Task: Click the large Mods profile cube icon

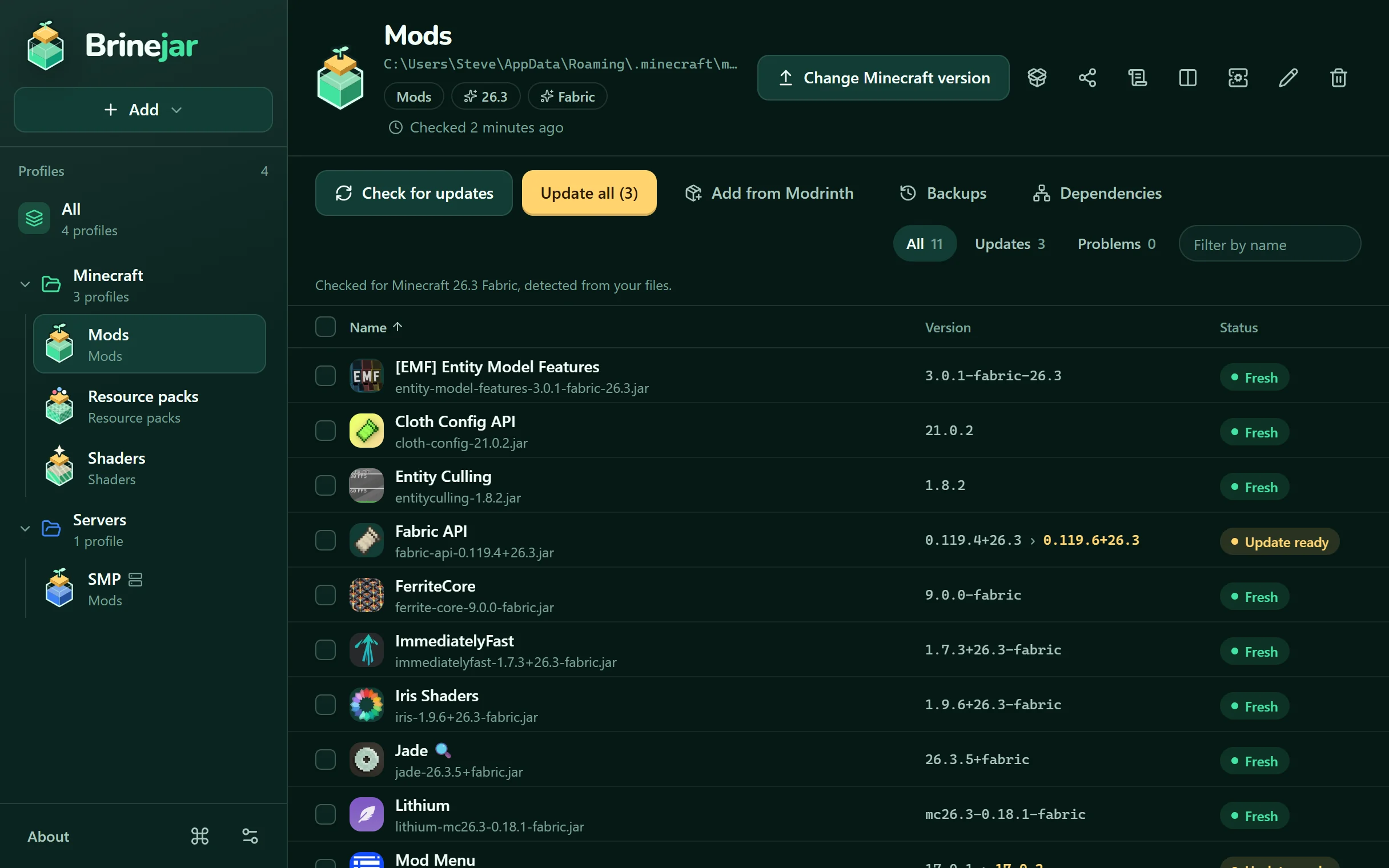Action: point(340,79)
